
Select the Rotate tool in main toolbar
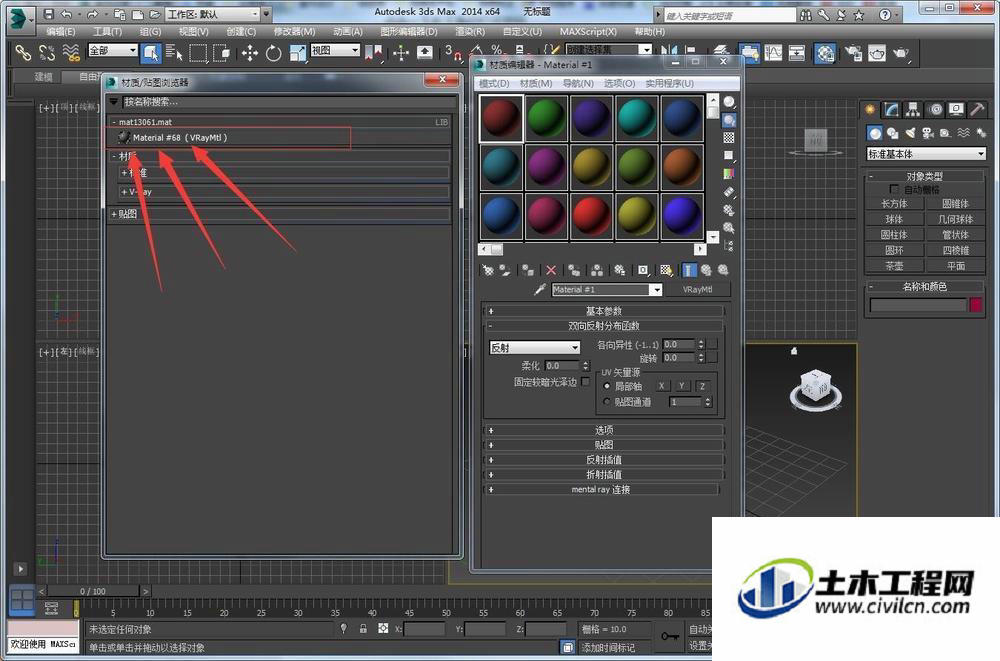click(x=274, y=53)
